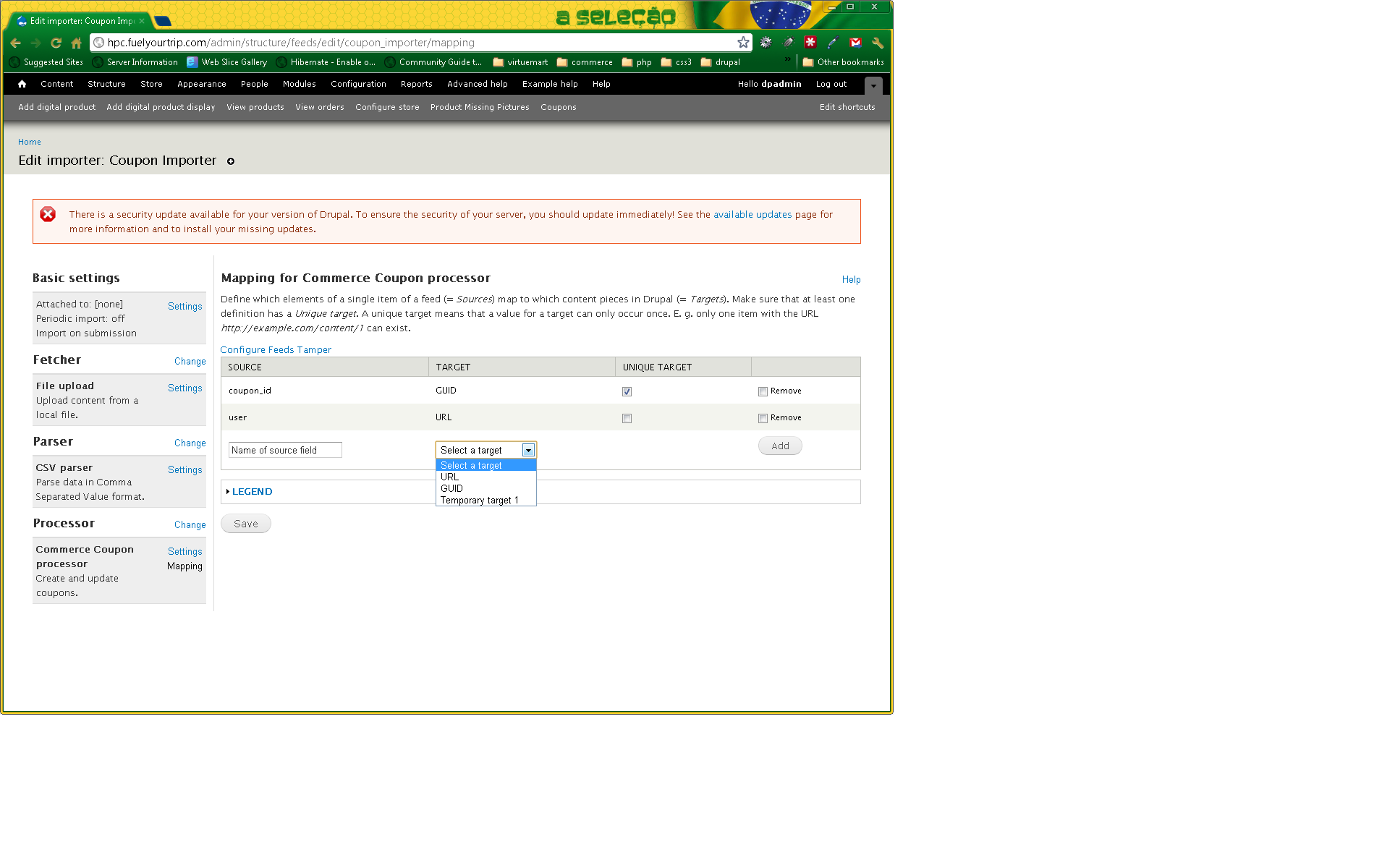The height and width of the screenshot is (868, 1395).
Task: Uncheck unique target for coupon_id
Action: pyautogui.click(x=627, y=391)
